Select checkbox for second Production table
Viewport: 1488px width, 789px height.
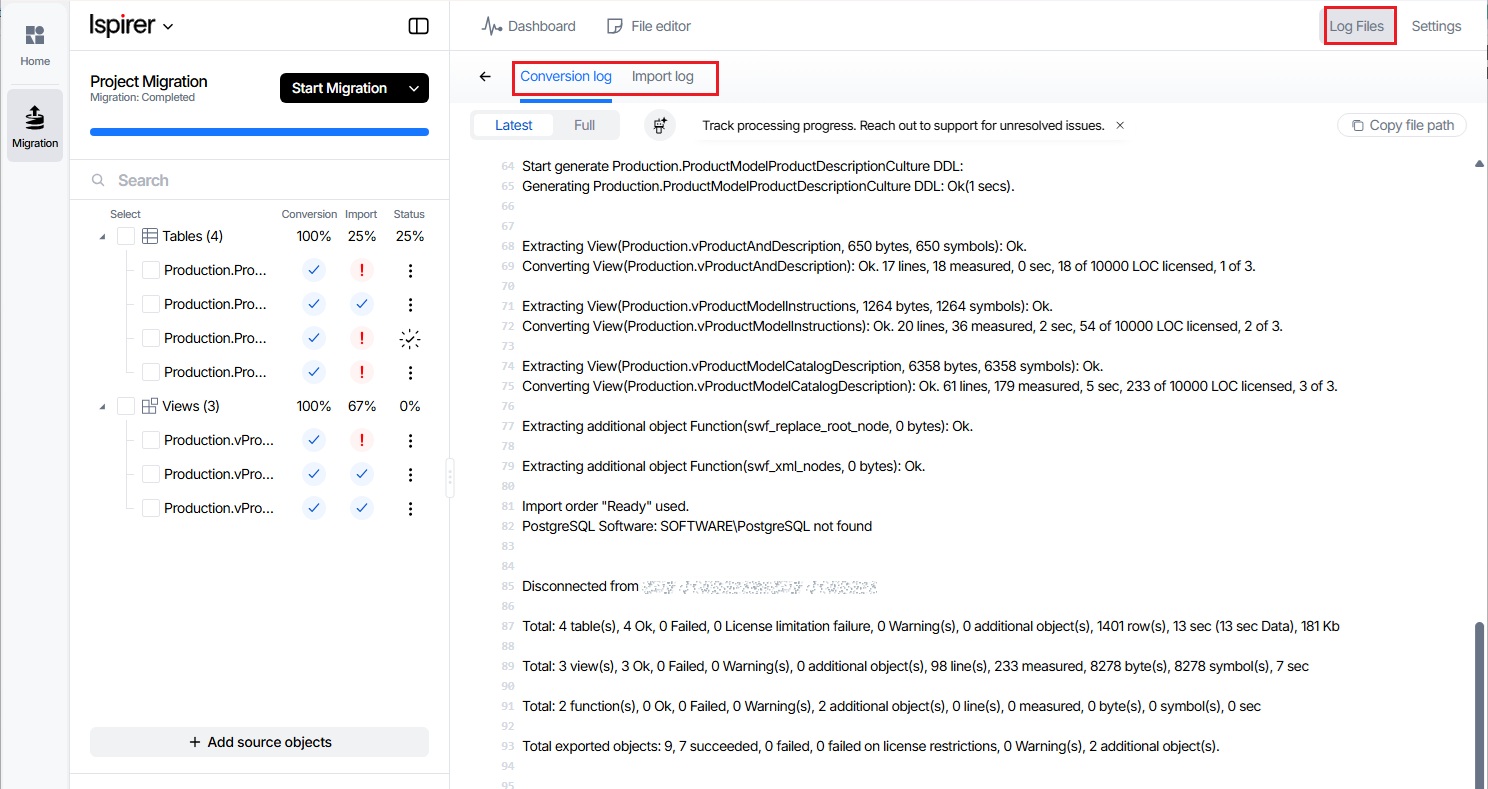pyautogui.click(x=151, y=304)
